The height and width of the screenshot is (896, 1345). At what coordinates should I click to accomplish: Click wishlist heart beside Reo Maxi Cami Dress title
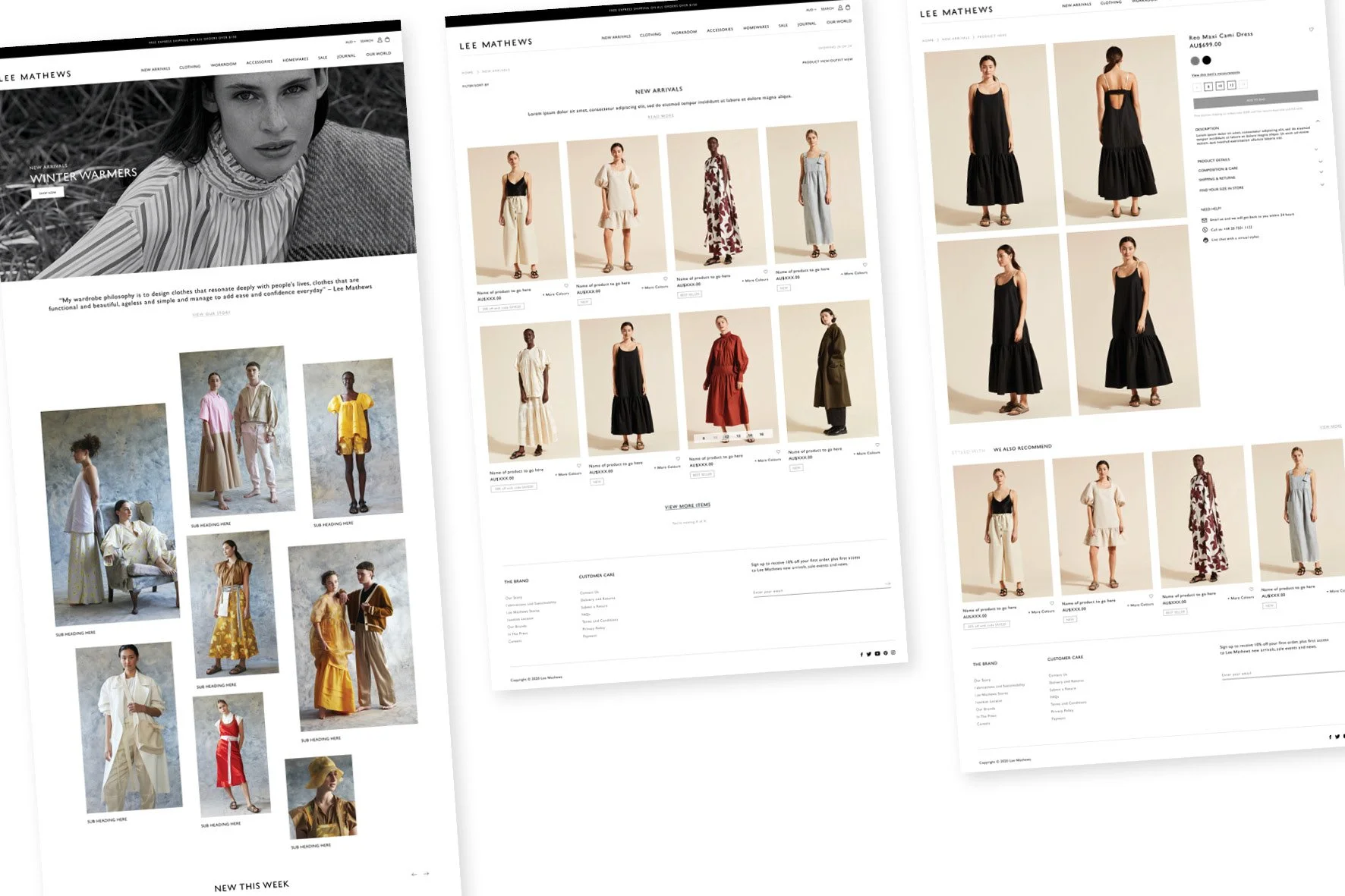[x=1312, y=30]
